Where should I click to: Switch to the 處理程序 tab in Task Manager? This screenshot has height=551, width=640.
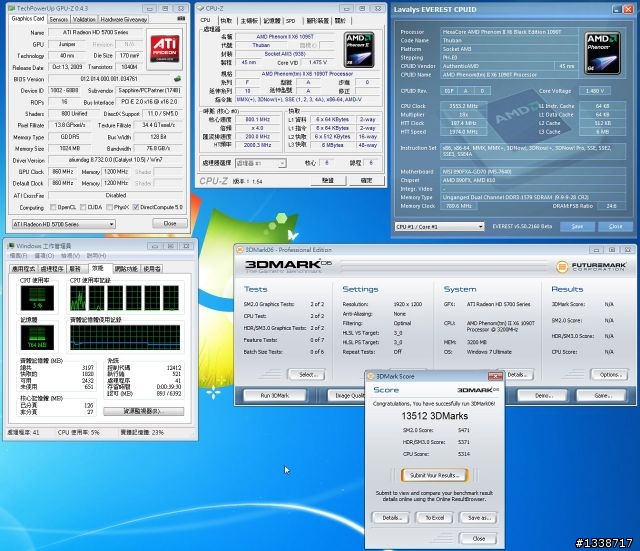pos(52,269)
